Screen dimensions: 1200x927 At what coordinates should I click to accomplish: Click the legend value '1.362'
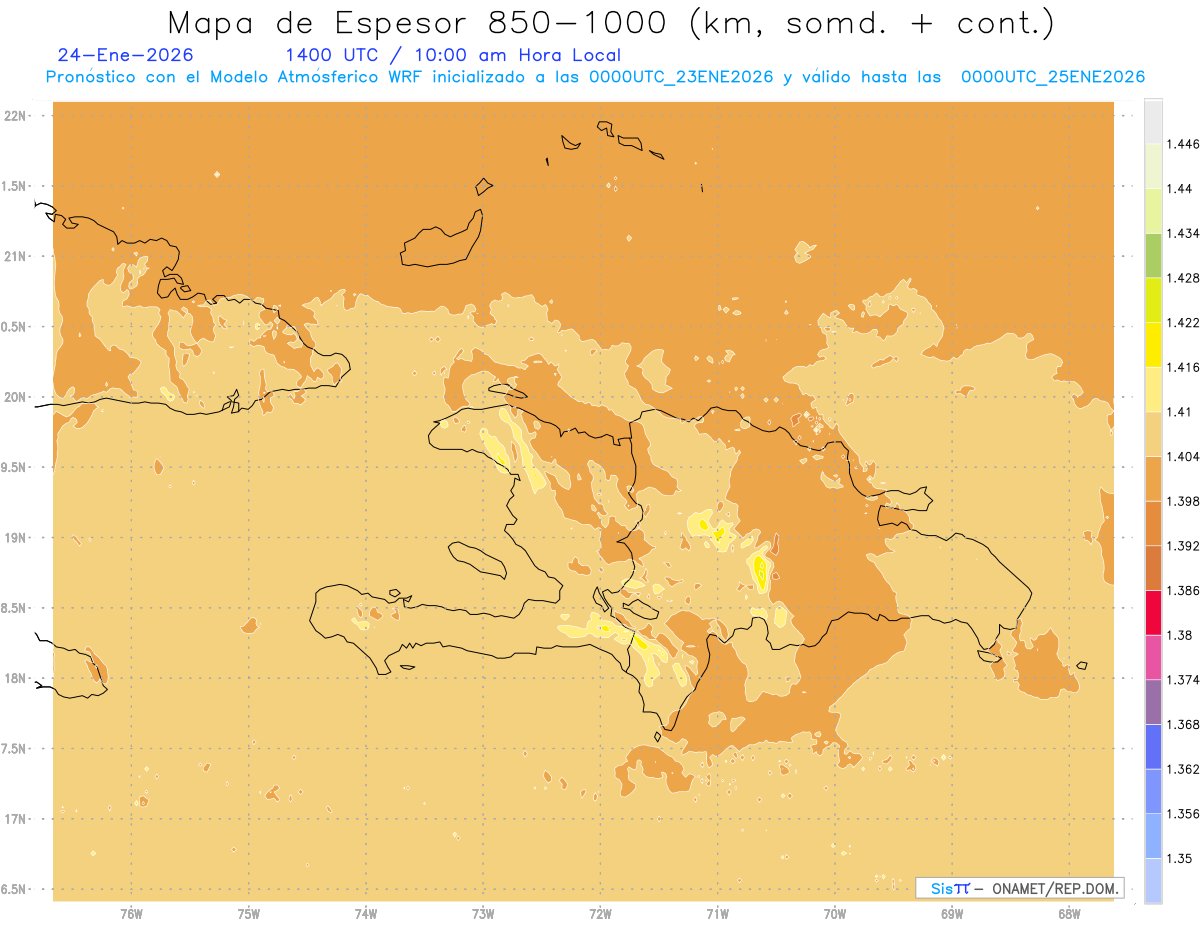point(1181,769)
